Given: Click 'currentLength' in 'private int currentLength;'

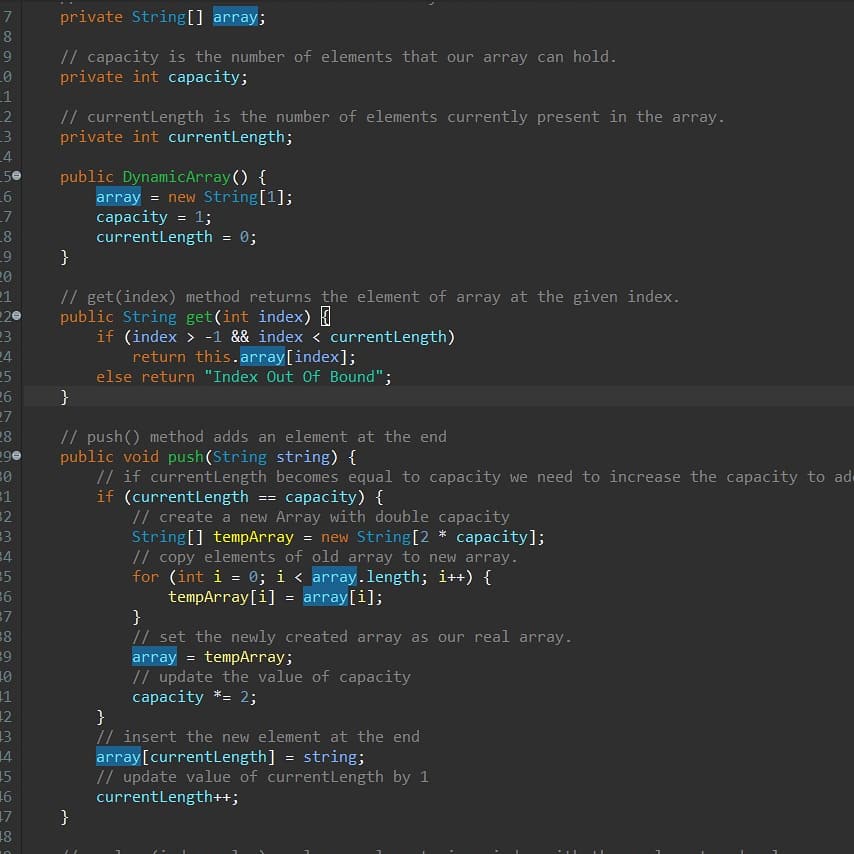Looking at the screenshot, I should [226, 137].
